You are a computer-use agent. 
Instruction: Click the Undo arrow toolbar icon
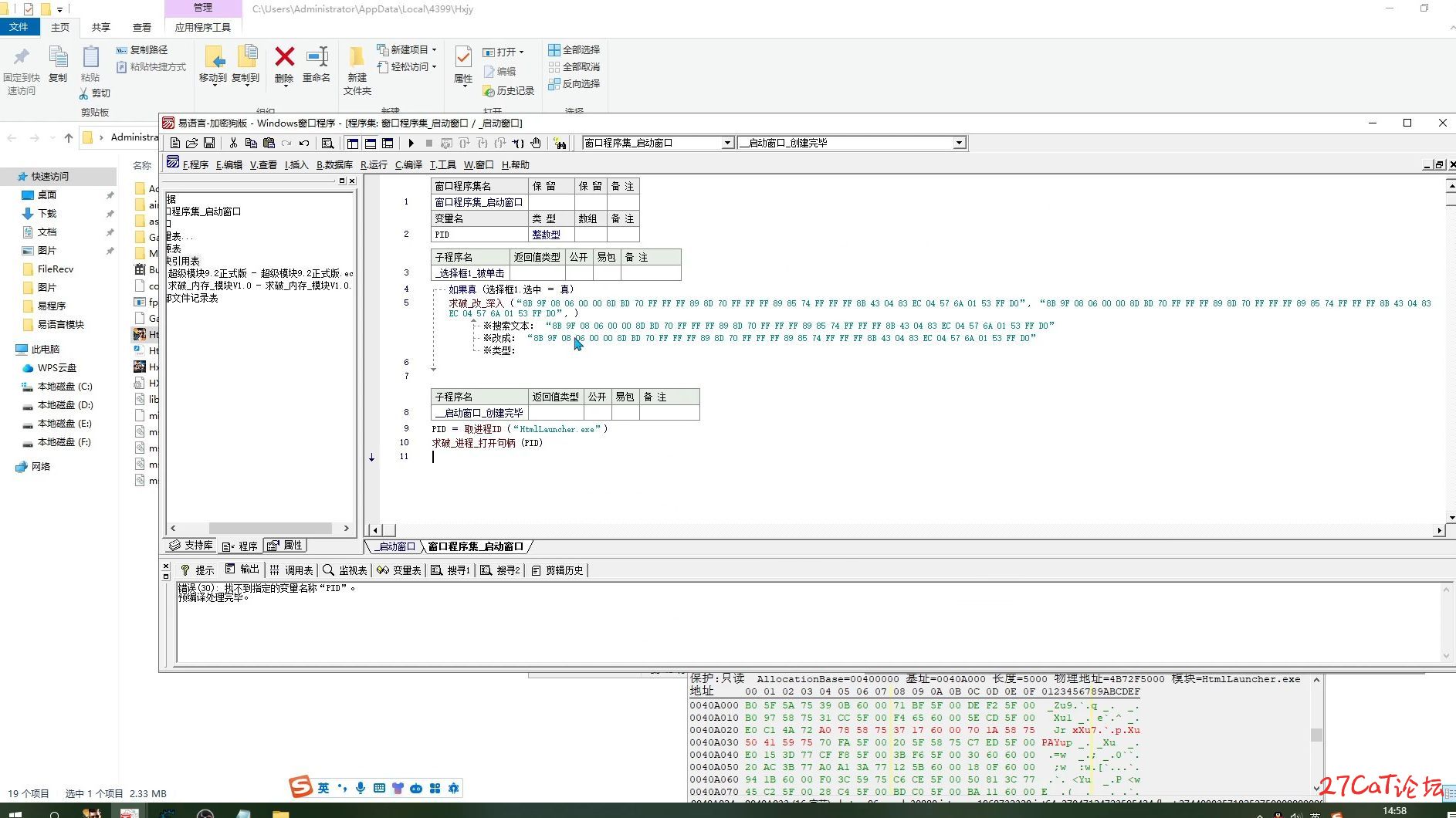[x=304, y=143]
